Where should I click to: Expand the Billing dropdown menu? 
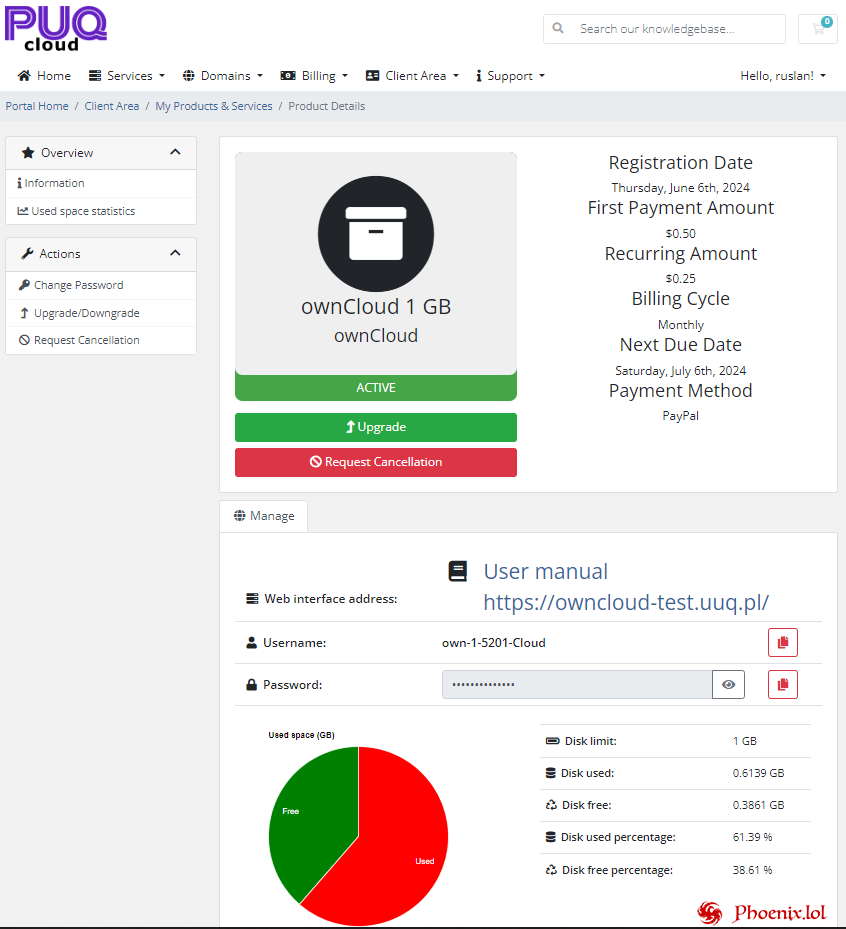click(314, 76)
